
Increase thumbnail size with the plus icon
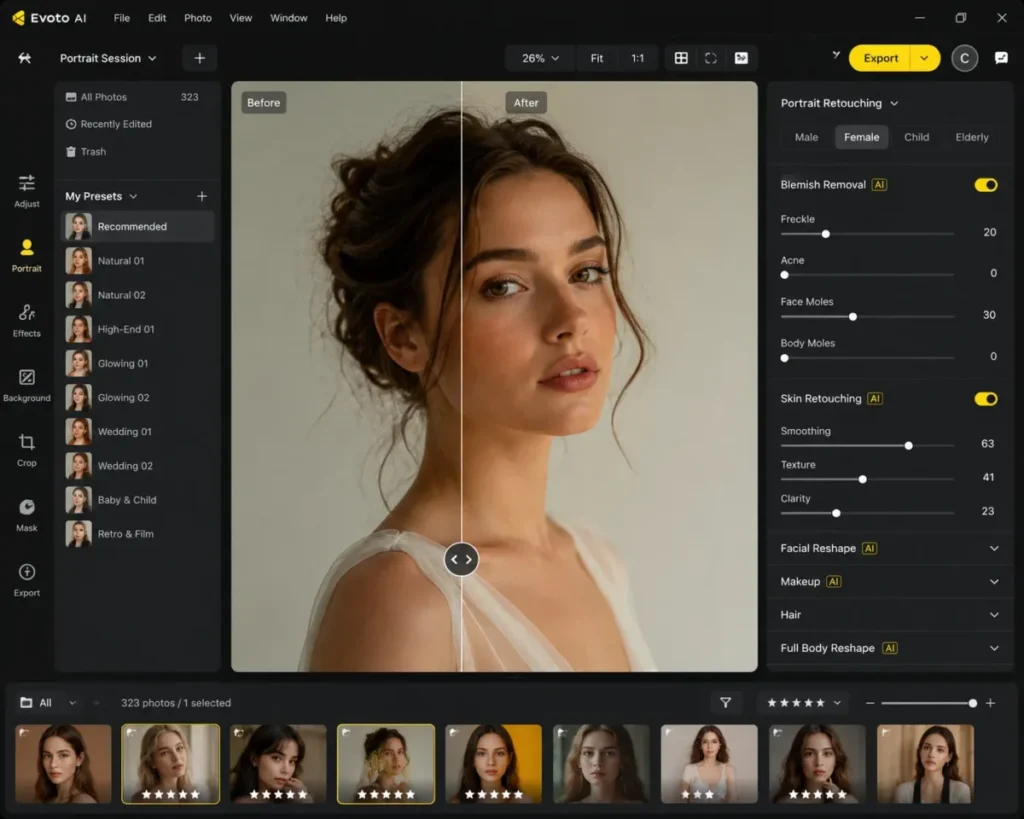[991, 703]
